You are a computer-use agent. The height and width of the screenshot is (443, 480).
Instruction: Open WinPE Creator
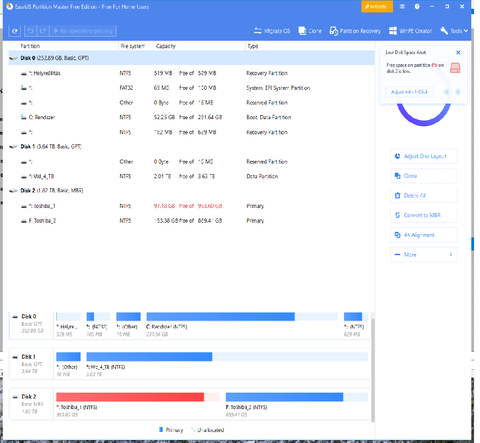[x=410, y=31]
